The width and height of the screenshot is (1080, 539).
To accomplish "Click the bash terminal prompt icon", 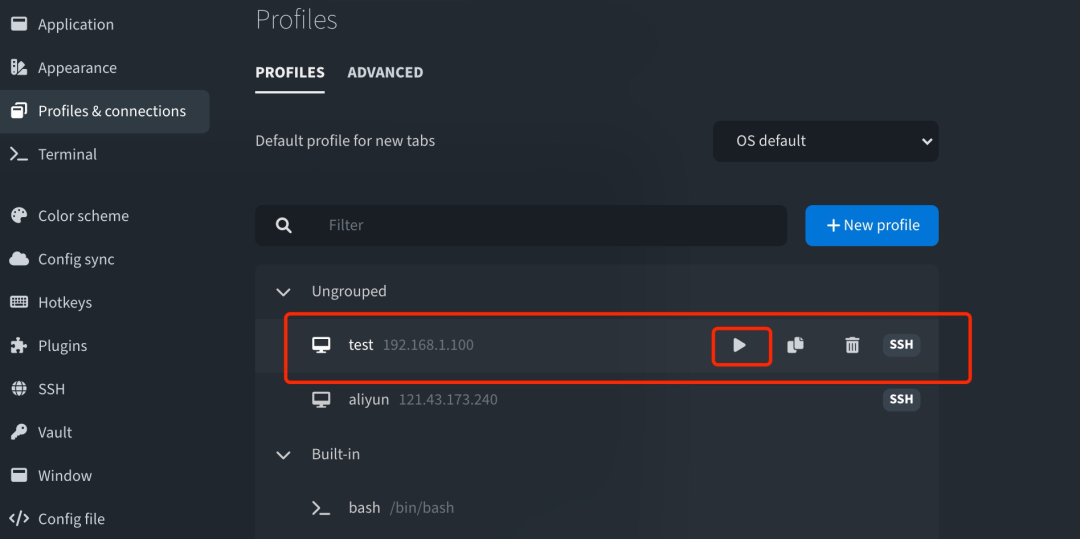I will click(321, 508).
